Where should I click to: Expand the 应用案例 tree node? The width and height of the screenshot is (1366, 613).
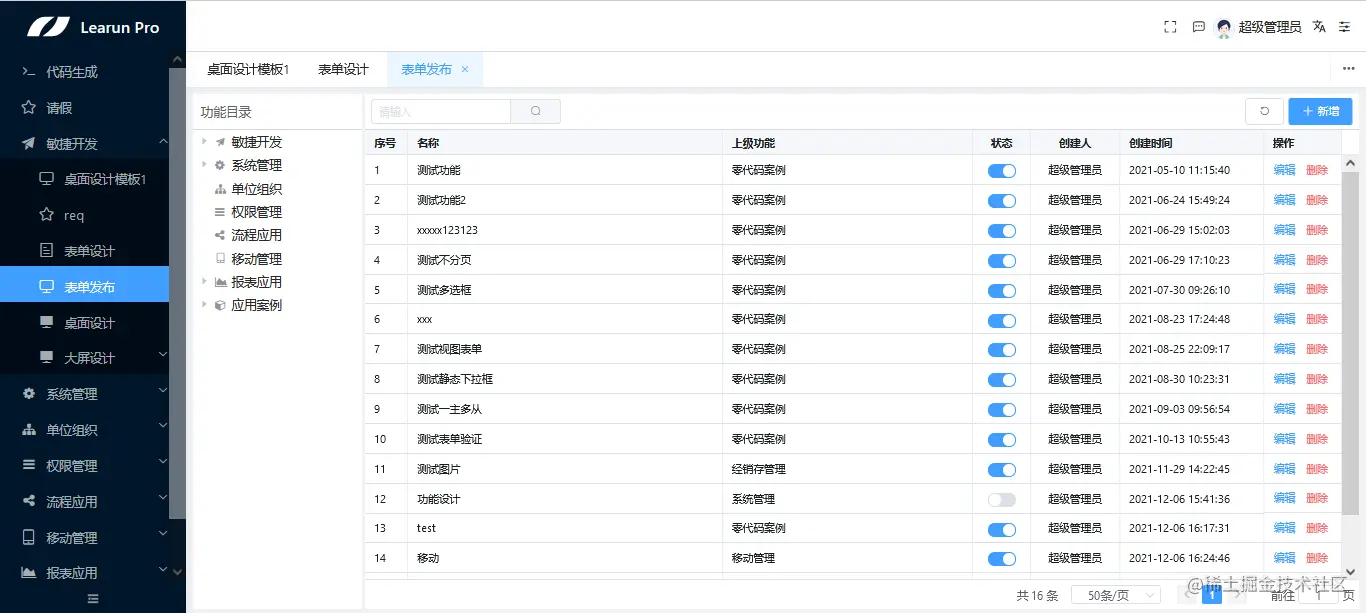204,304
